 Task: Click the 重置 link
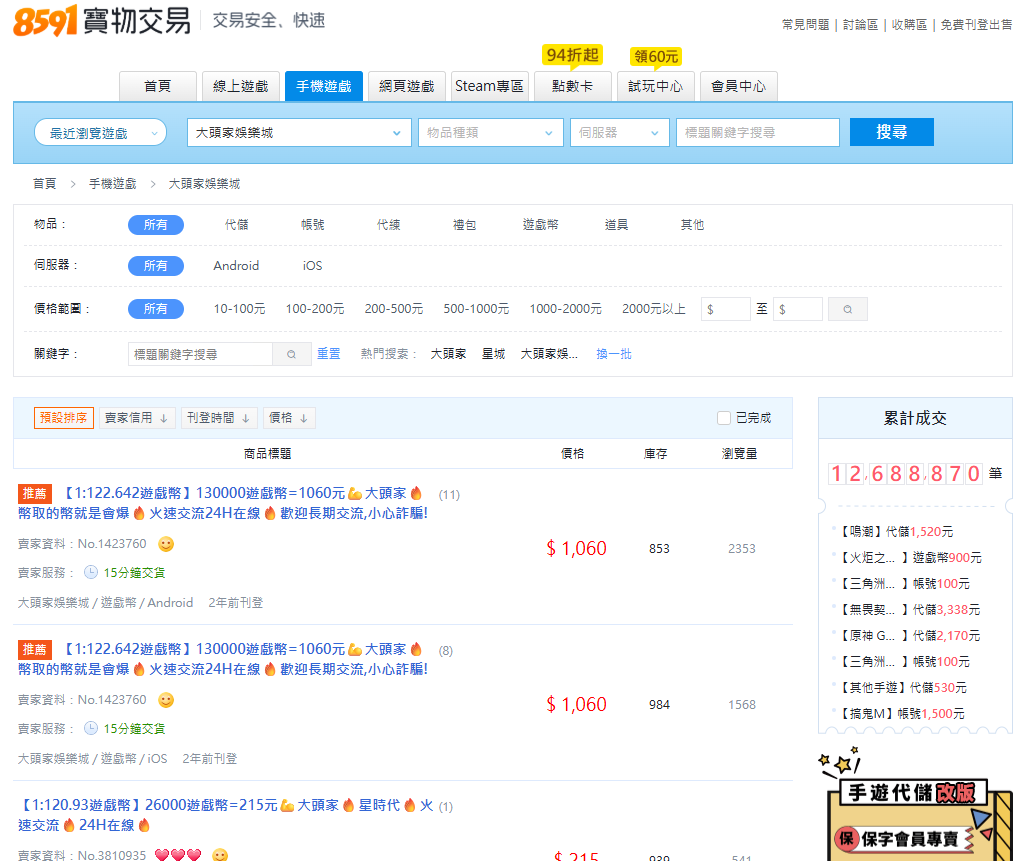point(328,354)
